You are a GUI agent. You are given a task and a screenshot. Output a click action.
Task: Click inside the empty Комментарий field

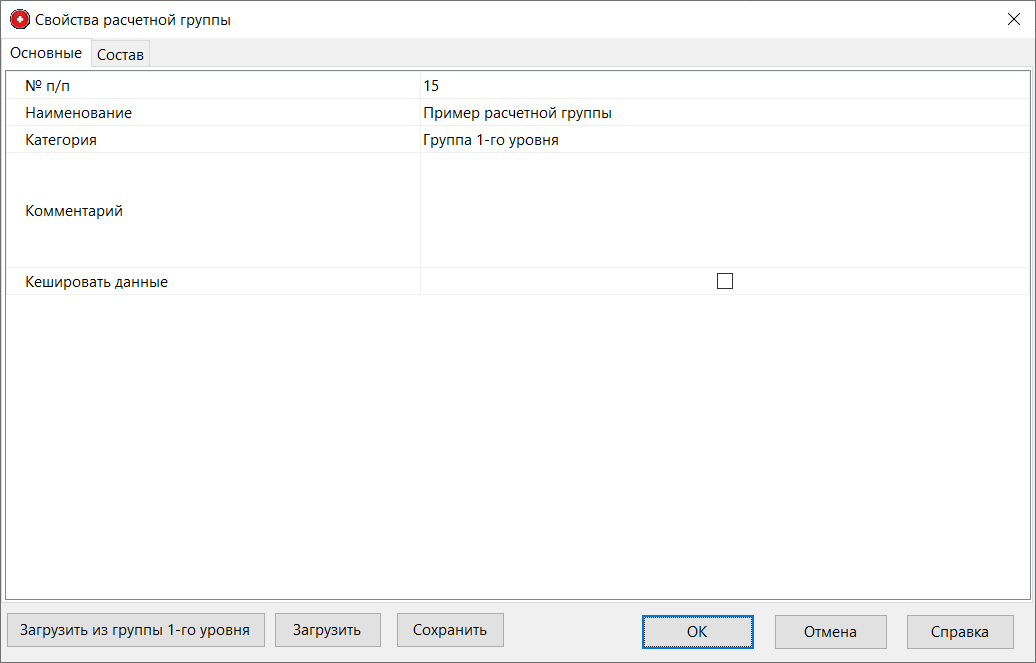click(x=700, y=210)
